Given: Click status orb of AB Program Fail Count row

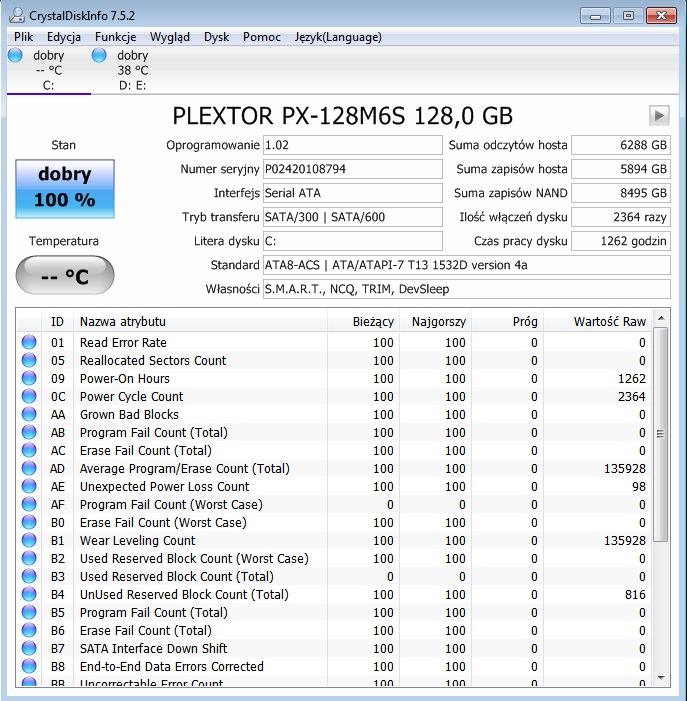Looking at the screenshot, I should pyautogui.click(x=29, y=432).
